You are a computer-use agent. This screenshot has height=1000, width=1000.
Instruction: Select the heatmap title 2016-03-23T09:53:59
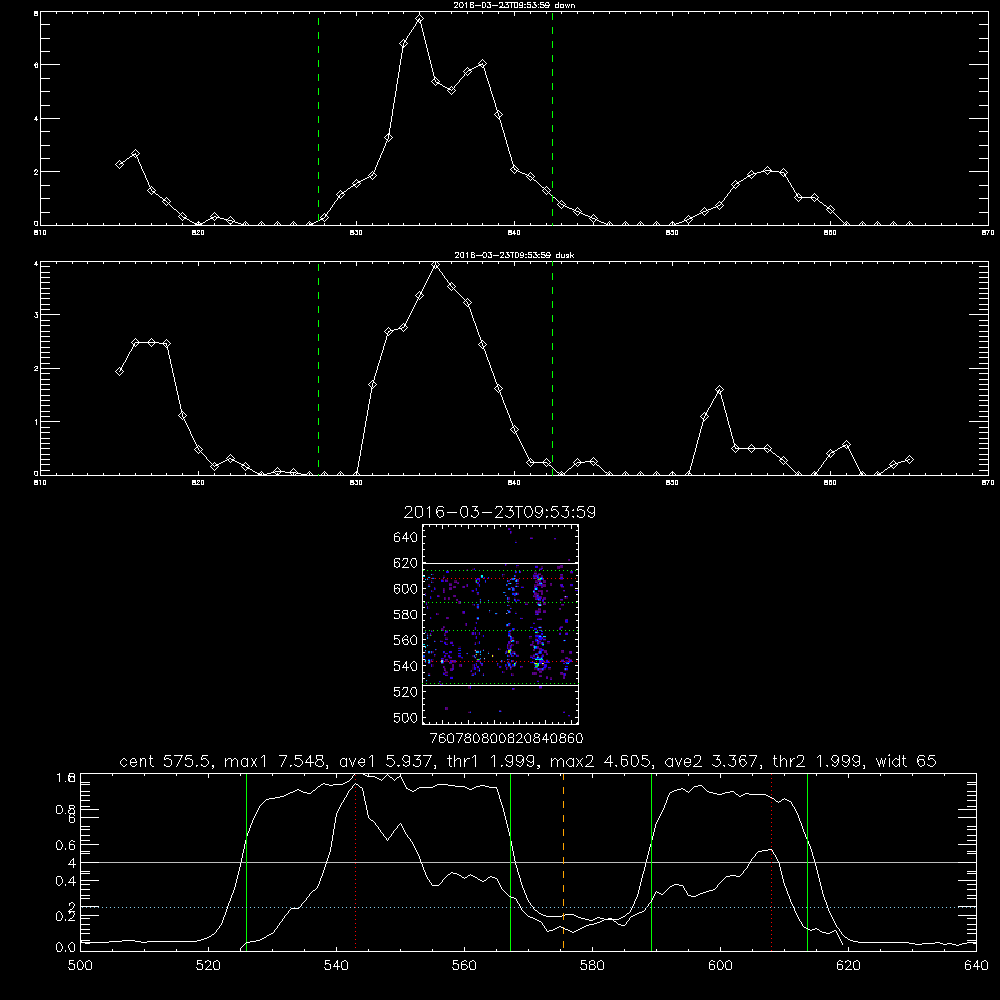coord(499,512)
